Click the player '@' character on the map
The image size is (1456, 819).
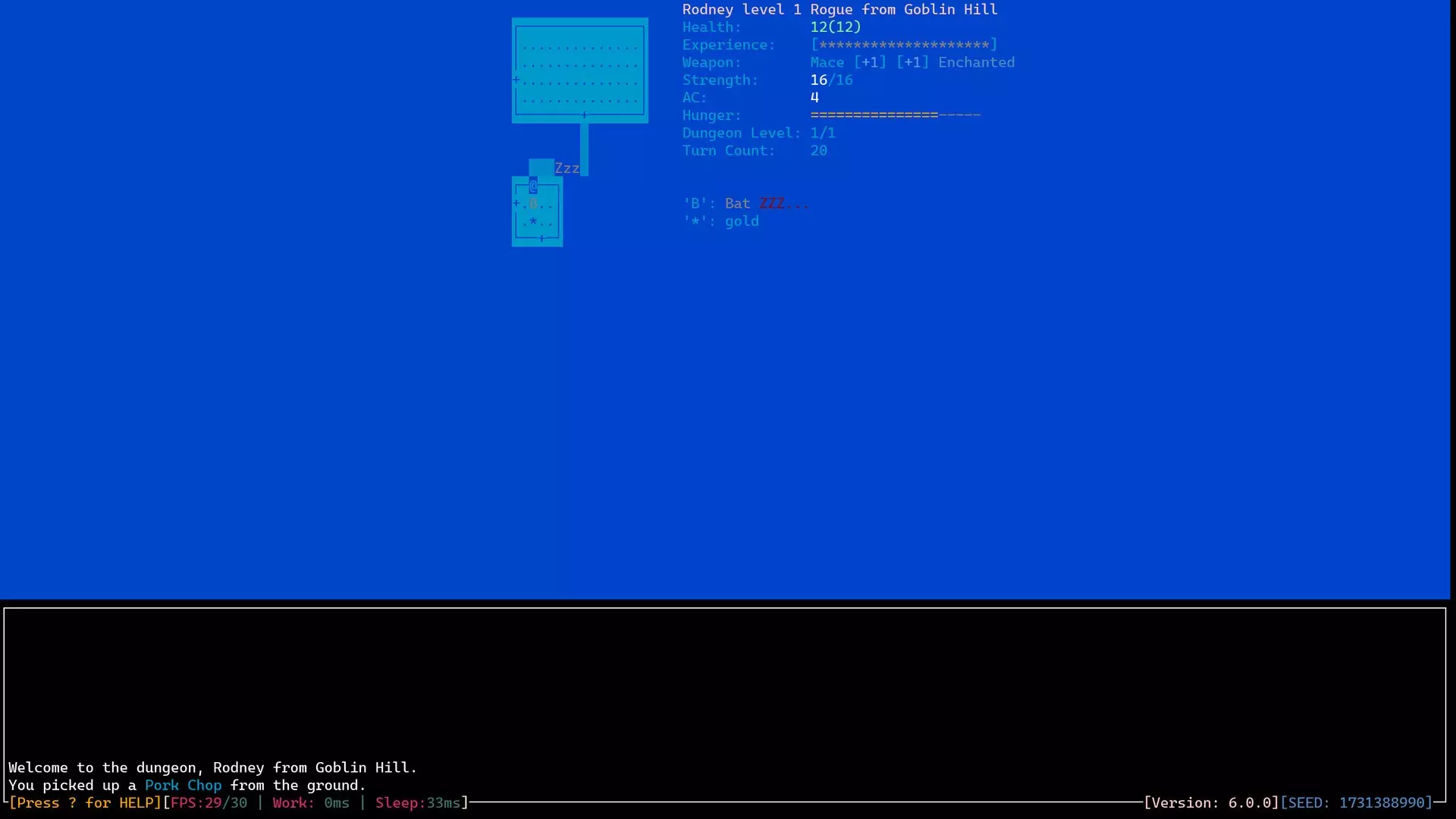533,186
